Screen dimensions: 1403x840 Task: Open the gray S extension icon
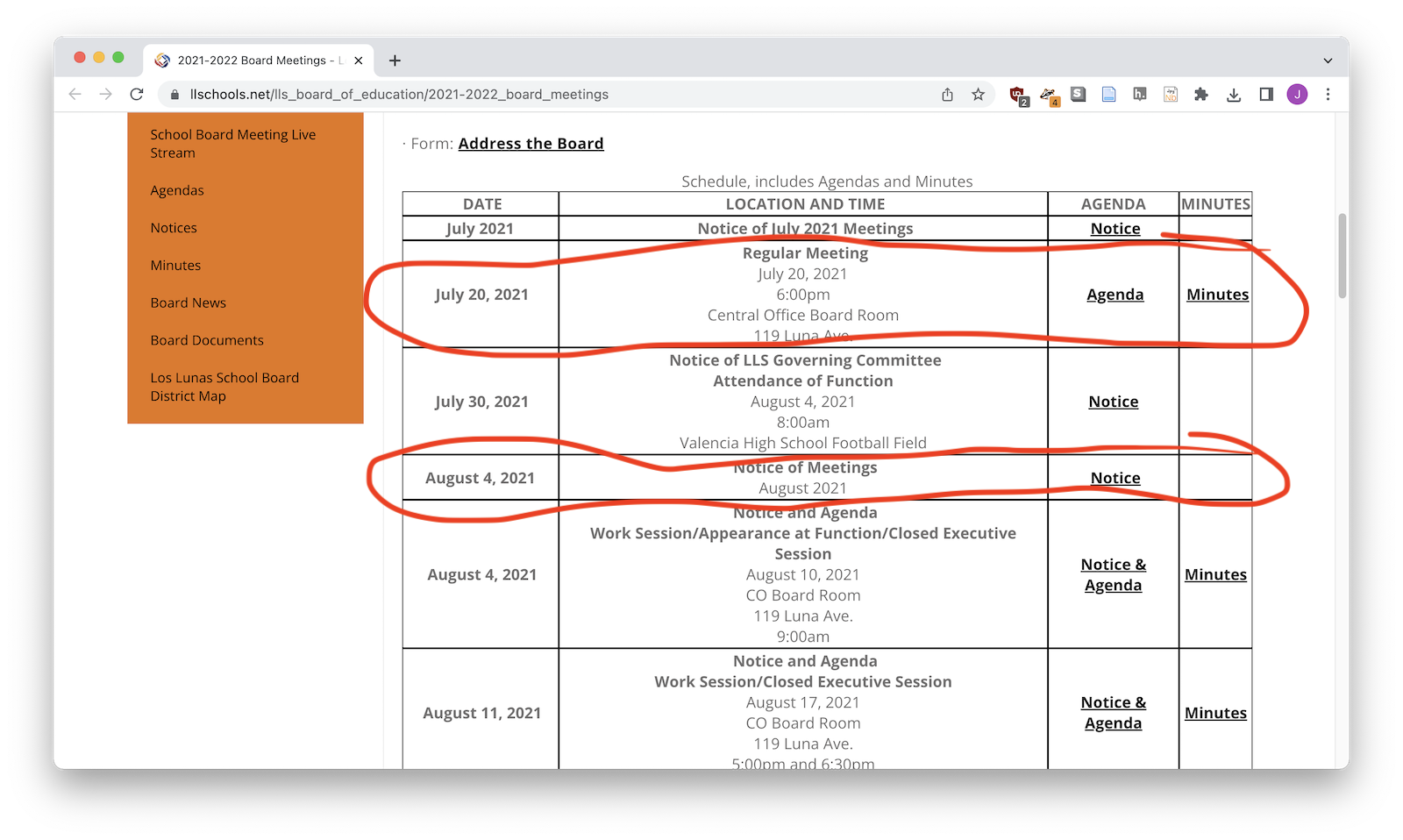click(x=1079, y=94)
